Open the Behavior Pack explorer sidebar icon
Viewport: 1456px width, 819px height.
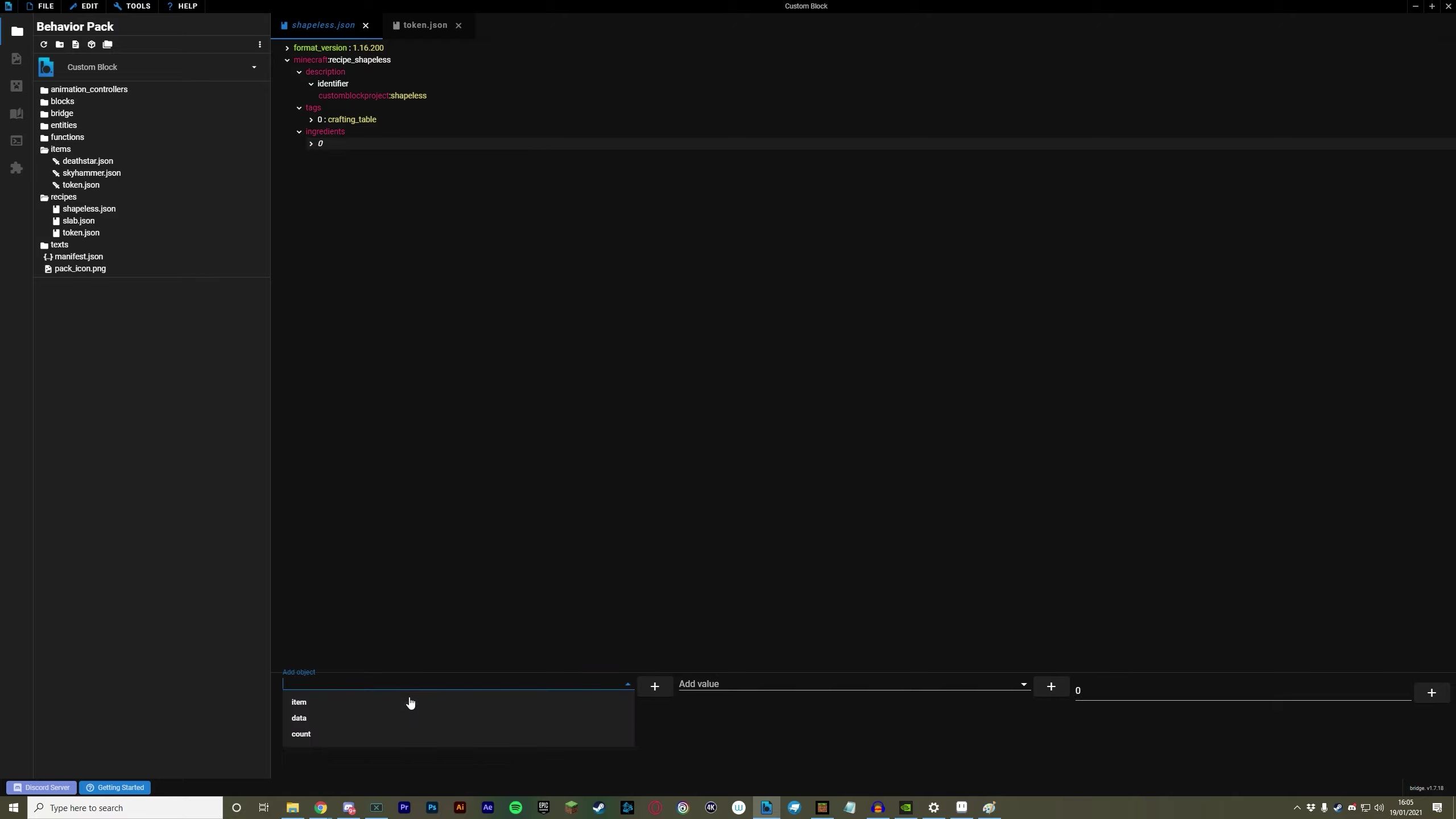click(x=17, y=31)
